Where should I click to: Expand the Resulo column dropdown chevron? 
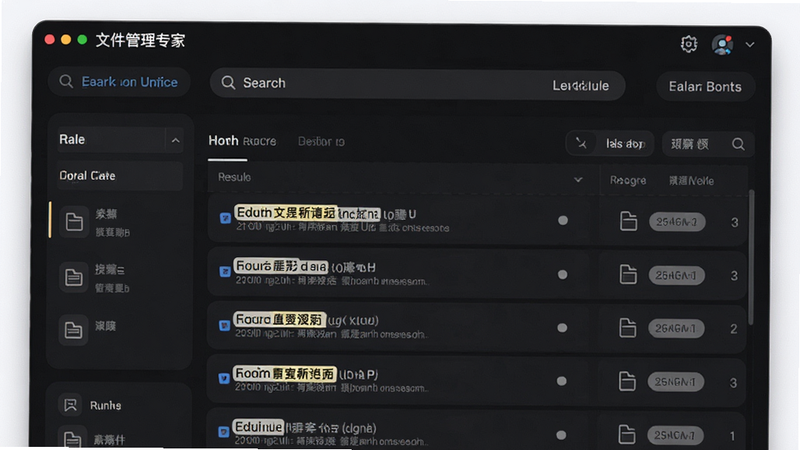(x=578, y=180)
